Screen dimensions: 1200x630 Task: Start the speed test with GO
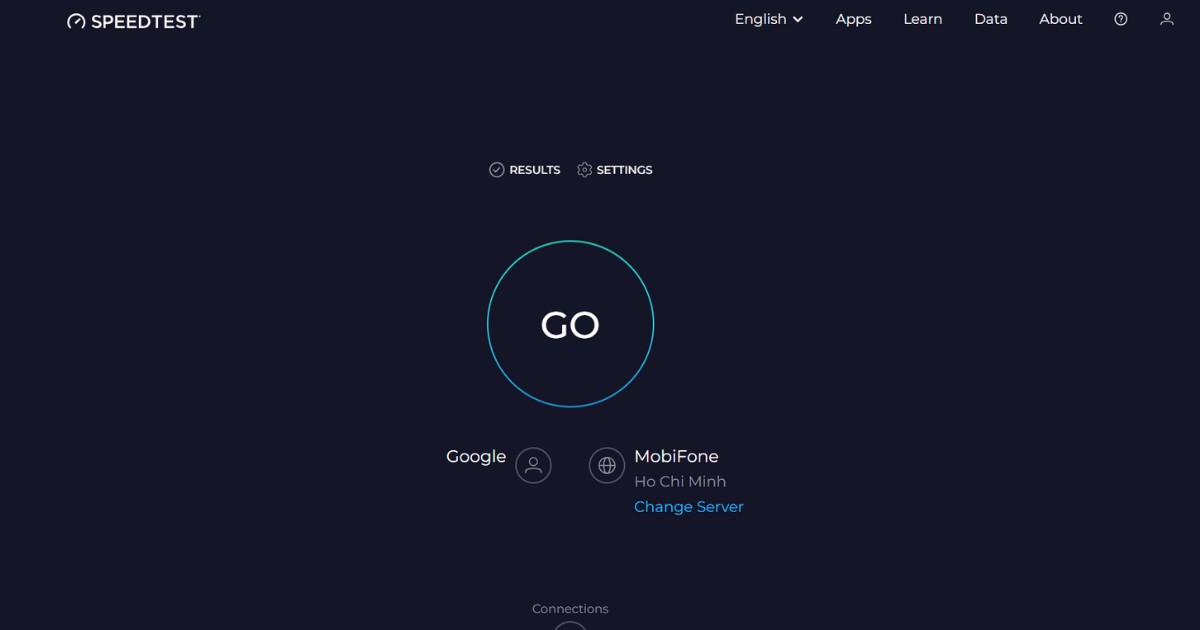570,324
